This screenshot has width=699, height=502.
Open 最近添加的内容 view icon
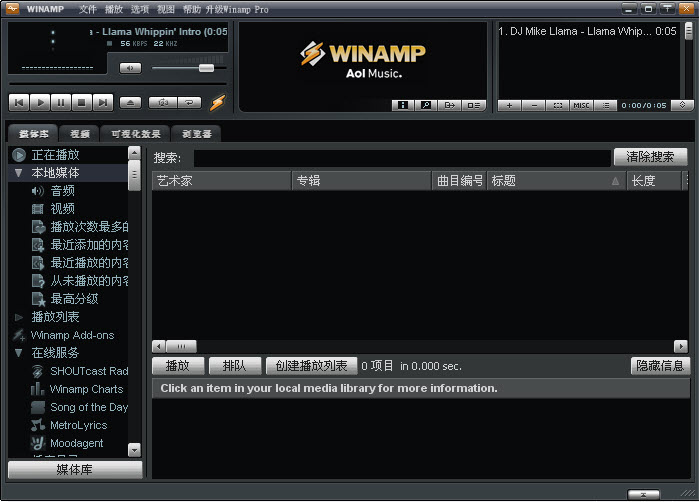(38, 245)
